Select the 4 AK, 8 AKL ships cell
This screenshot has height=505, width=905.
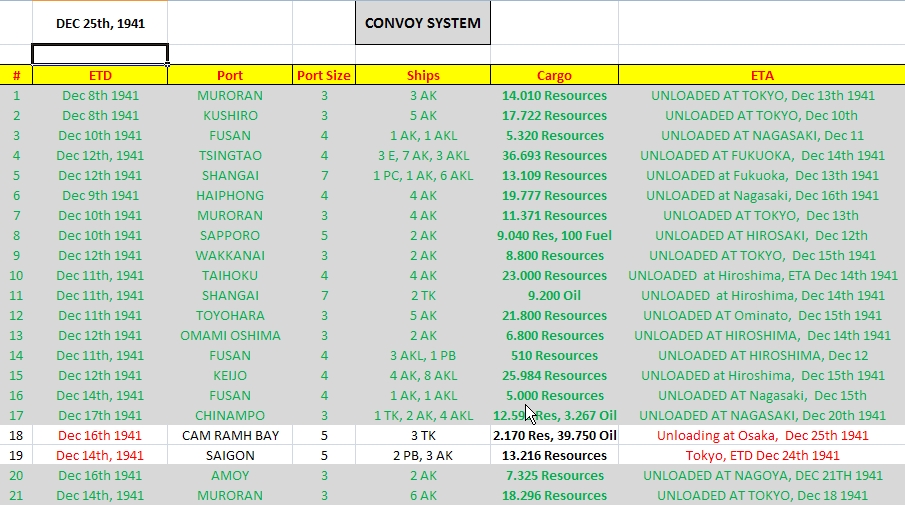click(423, 375)
